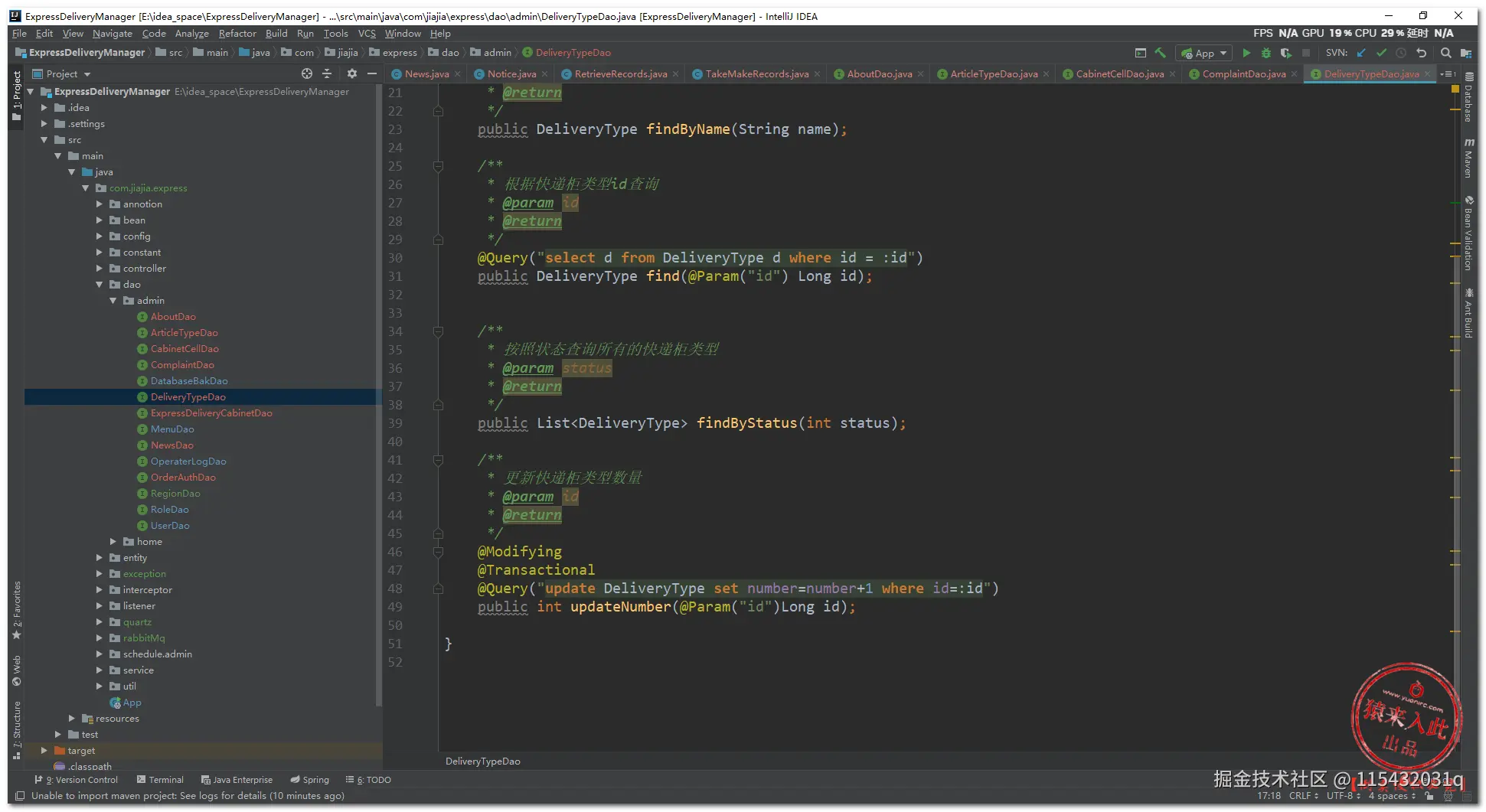The width and height of the screenshot is (1486, 812).
Task: Open the Refactor menu
Action: (x=237, y=34)
